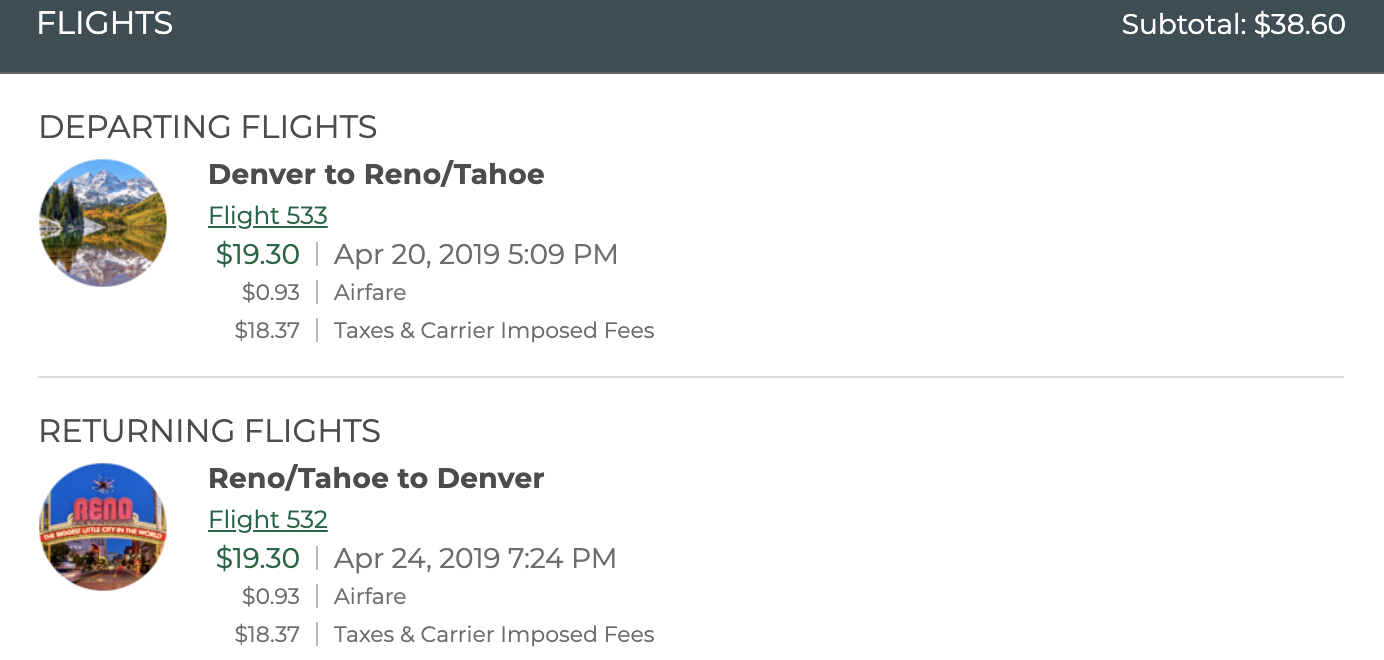The height and width of the screenshot is (660, 1384).
Task: Click the departing flight's $19.30 price
Action: [258, 254]
